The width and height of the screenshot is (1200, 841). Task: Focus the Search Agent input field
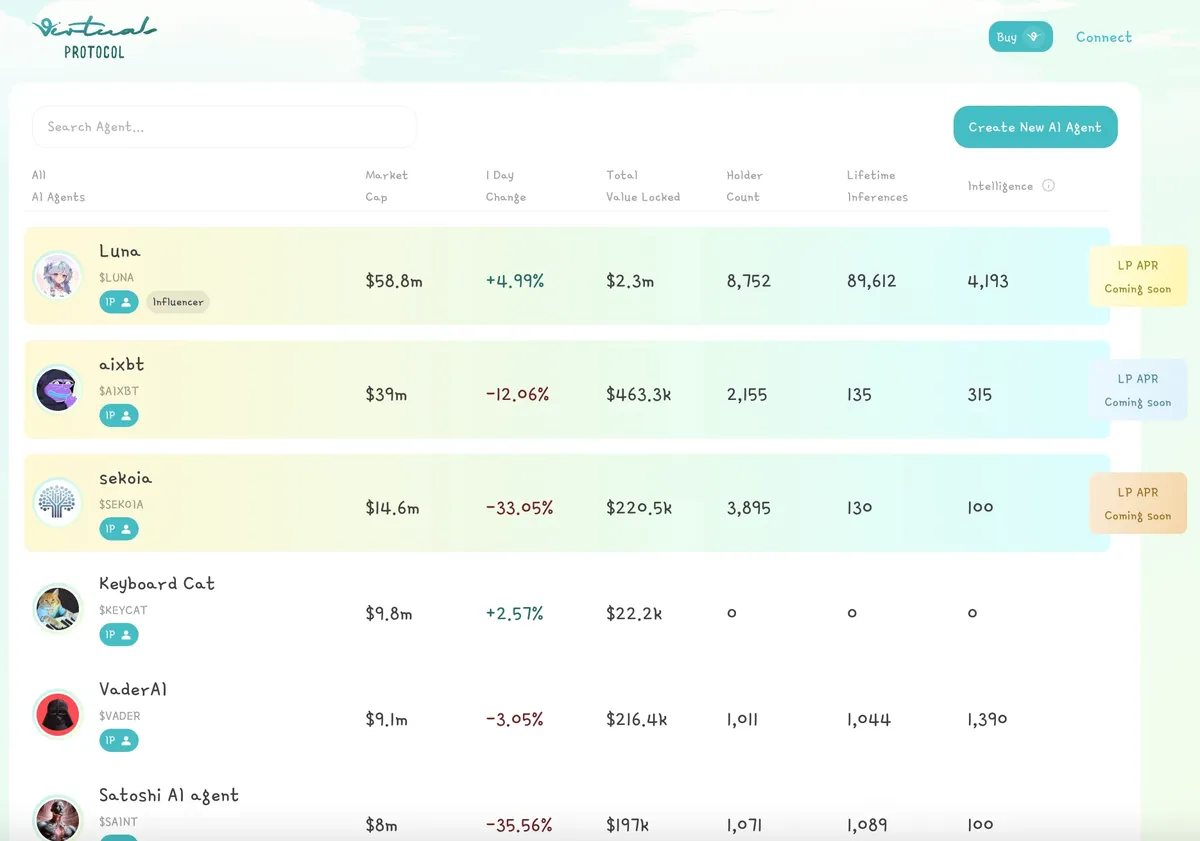coord(224,127)
